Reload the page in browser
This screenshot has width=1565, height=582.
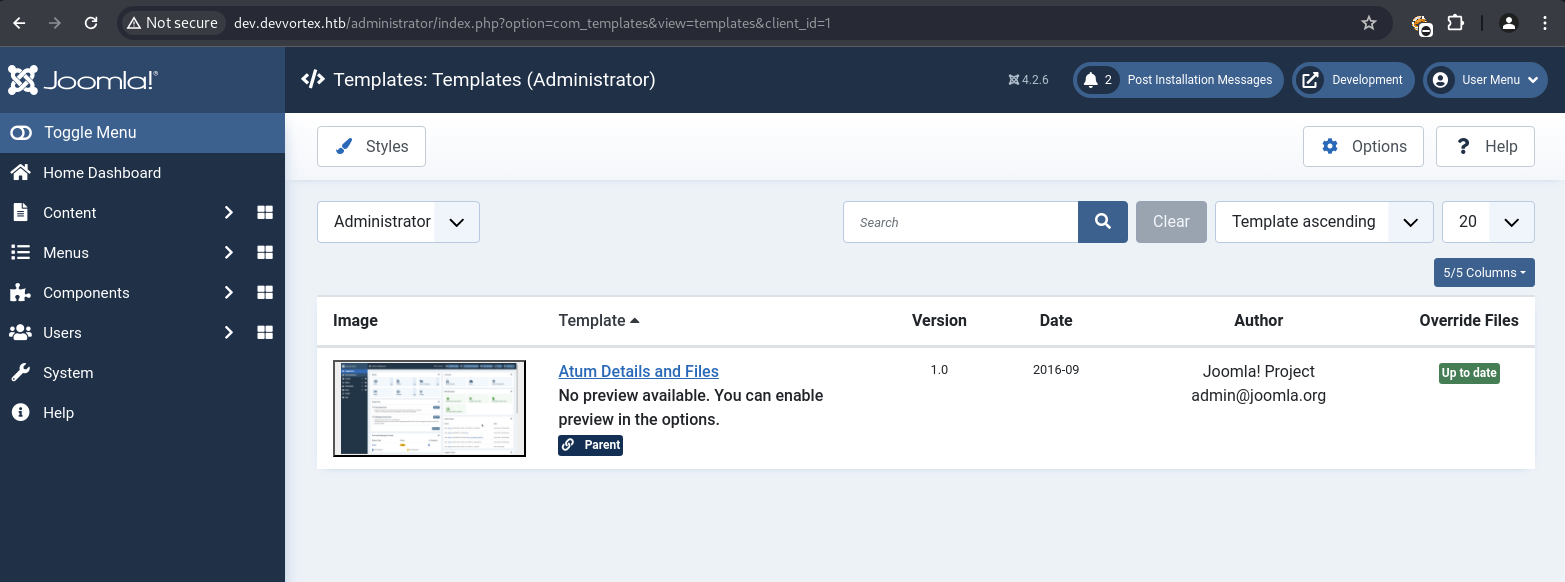point(91,23)
